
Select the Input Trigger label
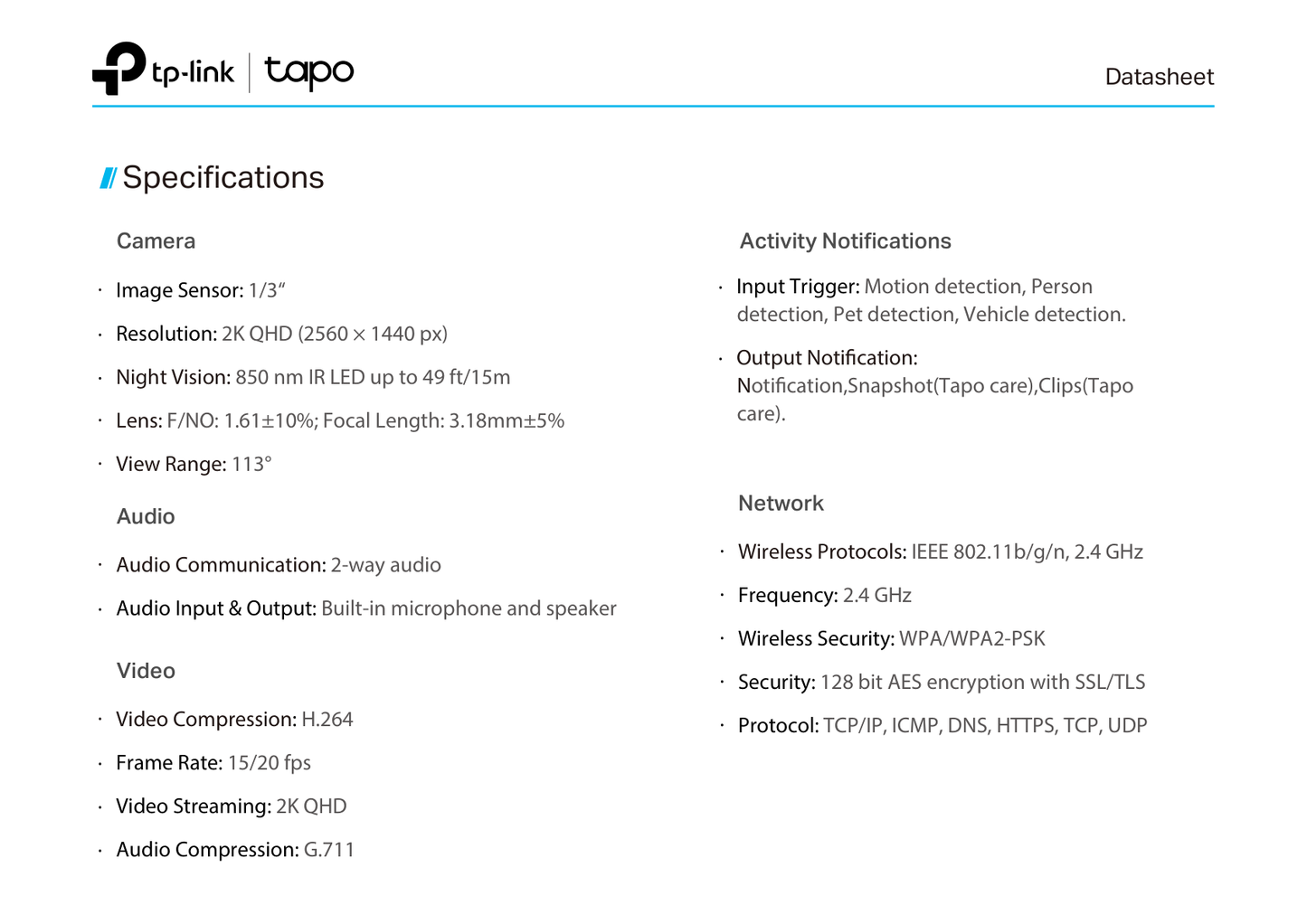coord(798,287)
